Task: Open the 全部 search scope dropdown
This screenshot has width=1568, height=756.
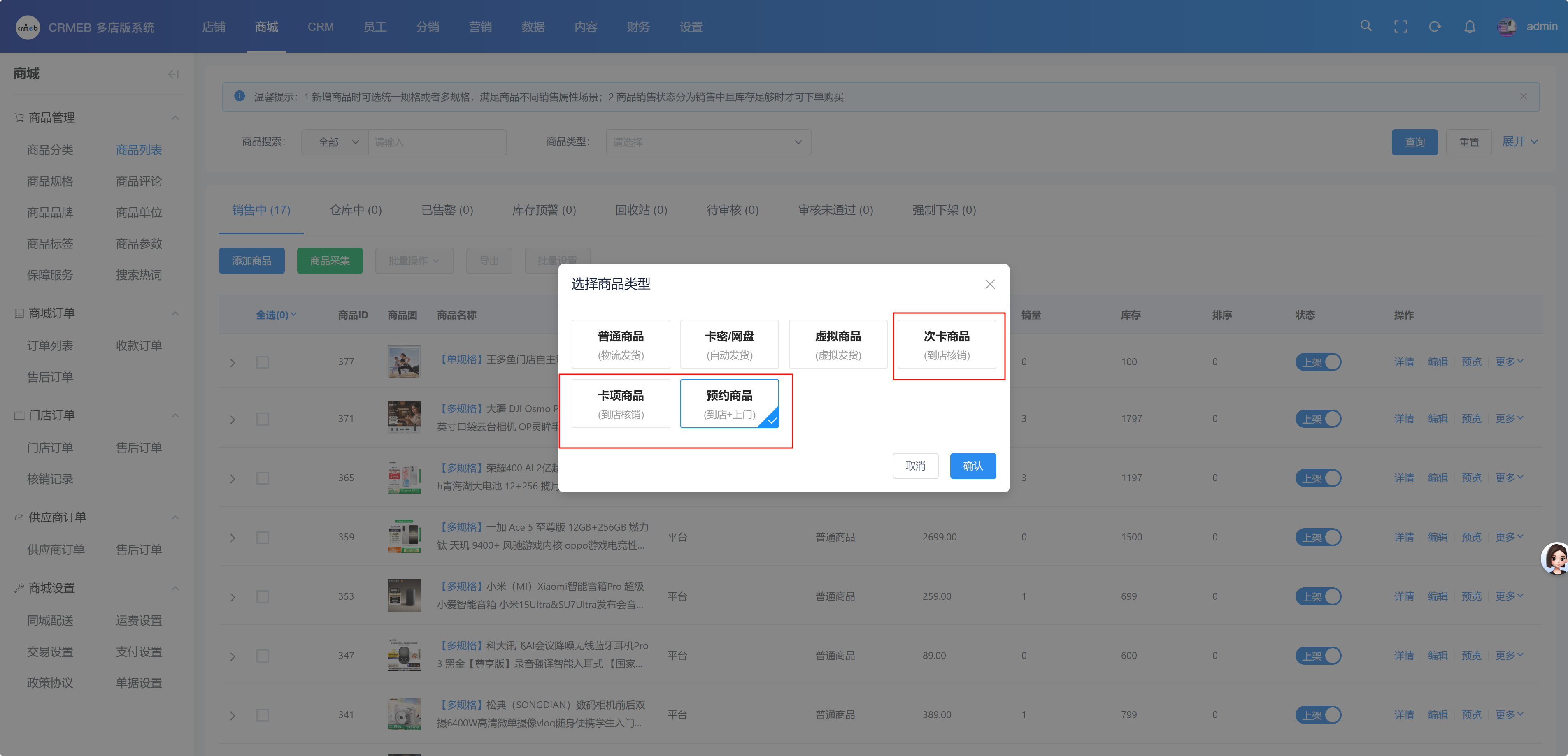Action: click(x=335, y=142)
